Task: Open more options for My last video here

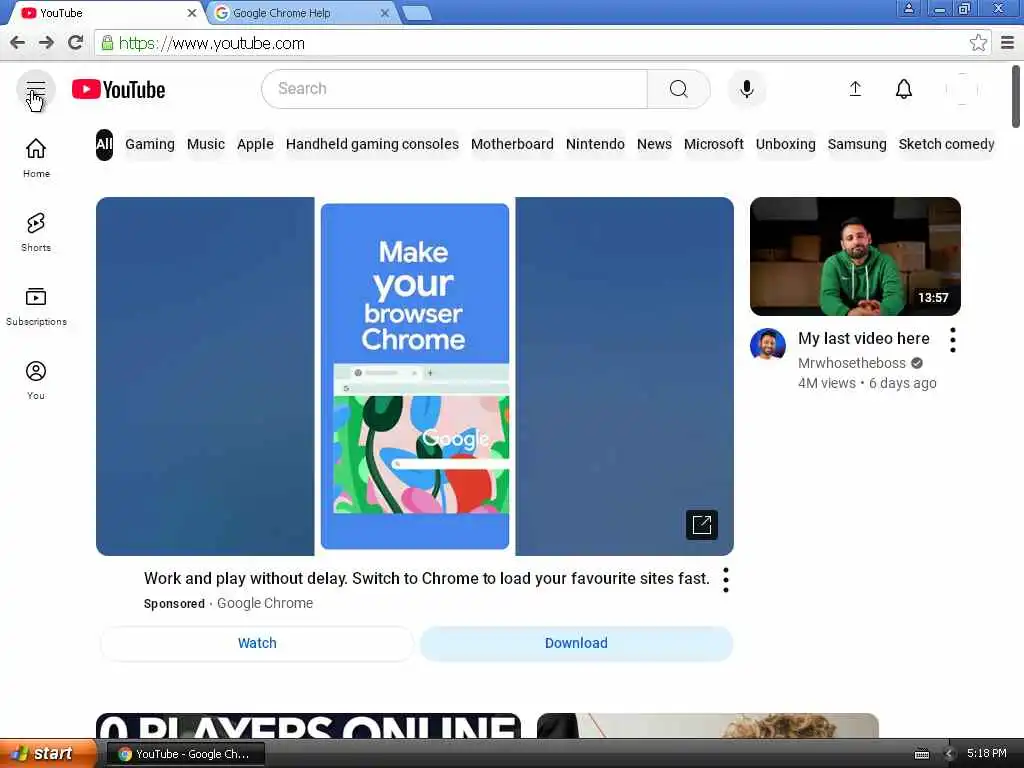Action: click(953, 340)
